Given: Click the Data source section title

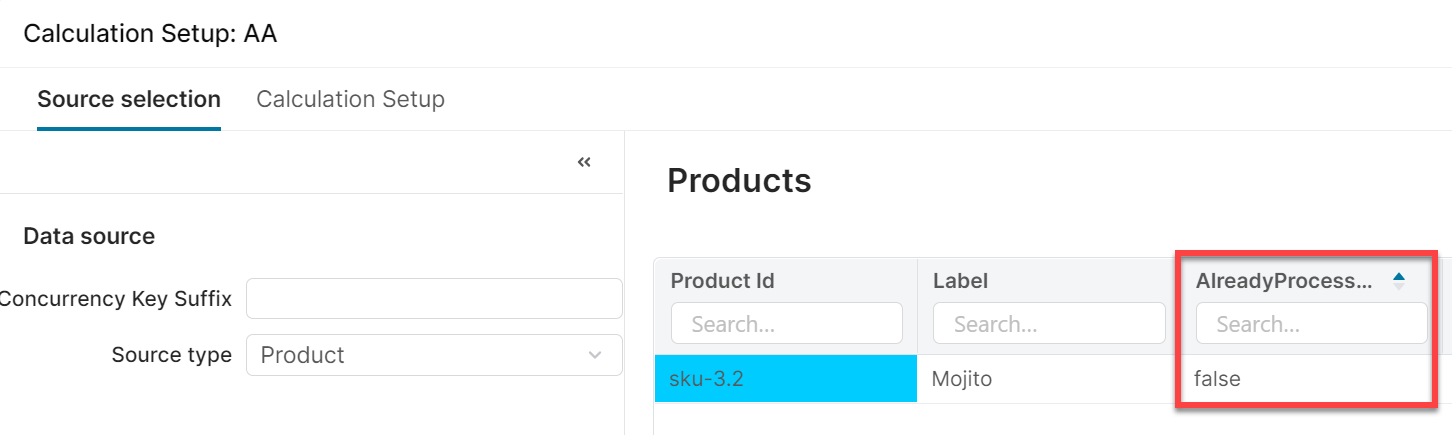Looking at the screenshot, I should 89,237.
